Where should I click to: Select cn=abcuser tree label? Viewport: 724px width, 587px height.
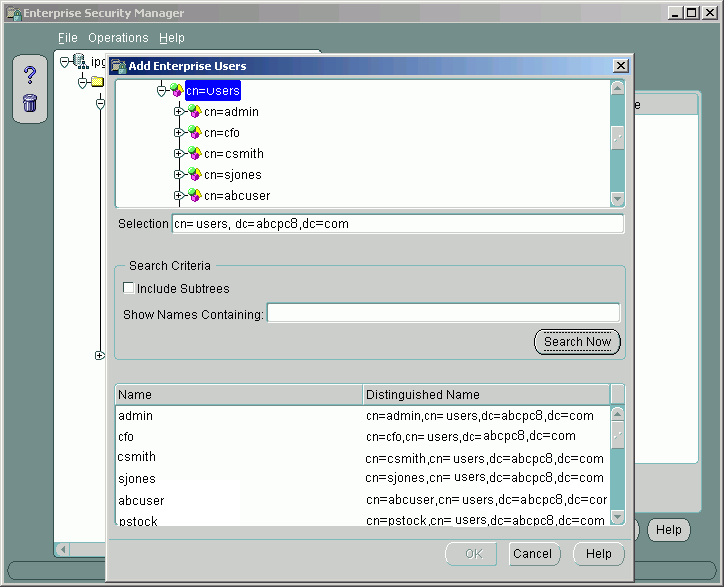tap(237, 196)
